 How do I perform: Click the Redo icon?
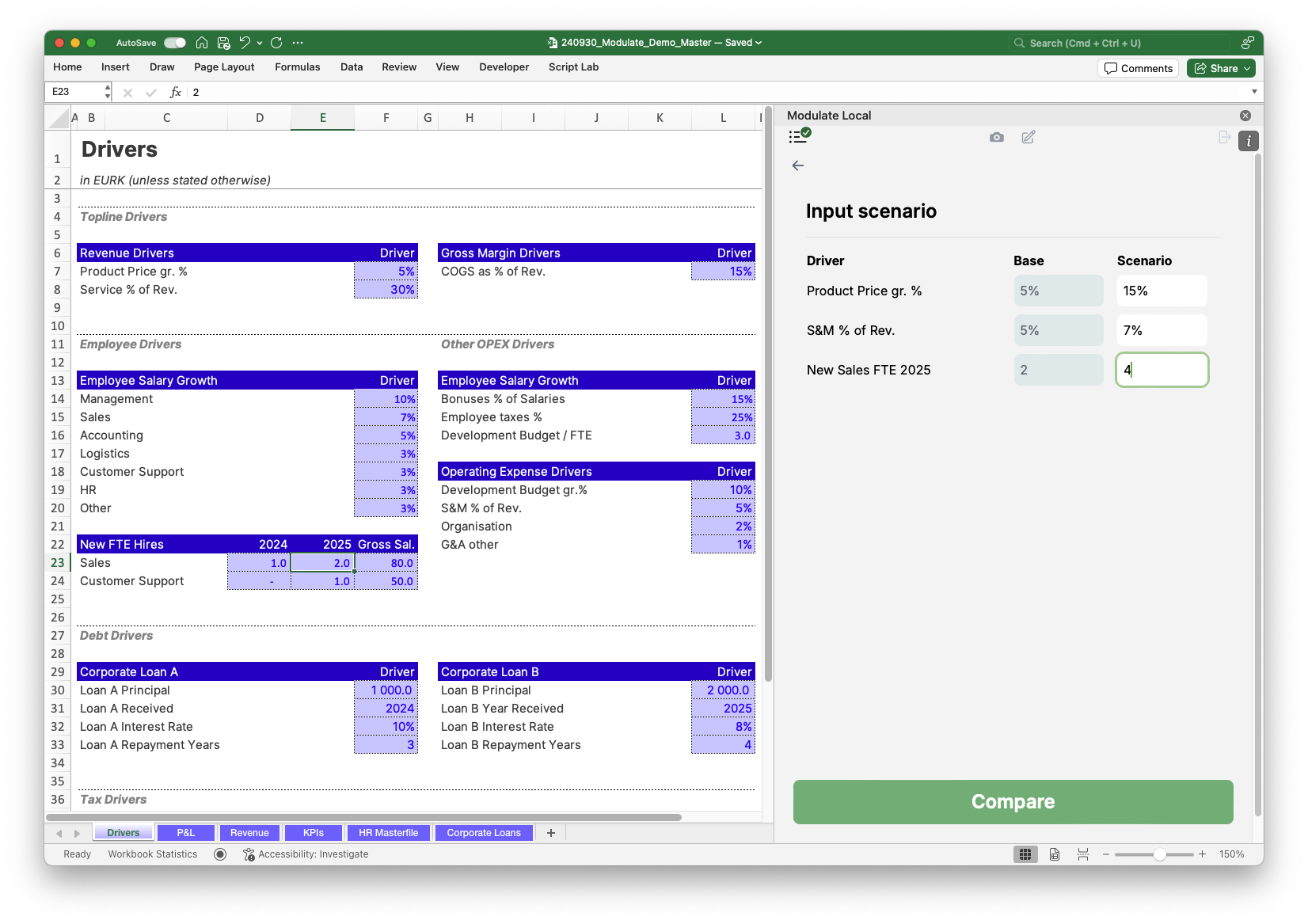coord(276,43)
